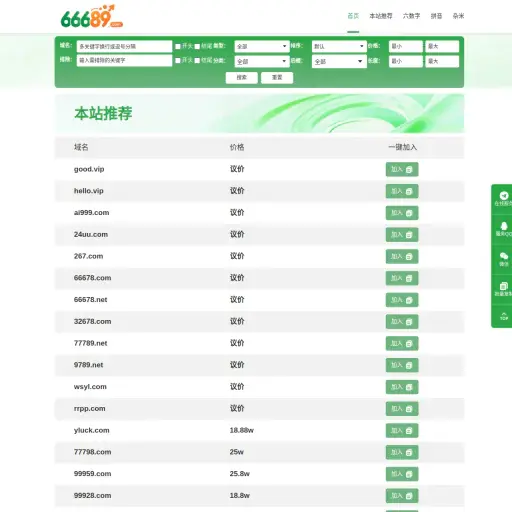Go to the 六数字 navigation tab

[x=411, y=16]
